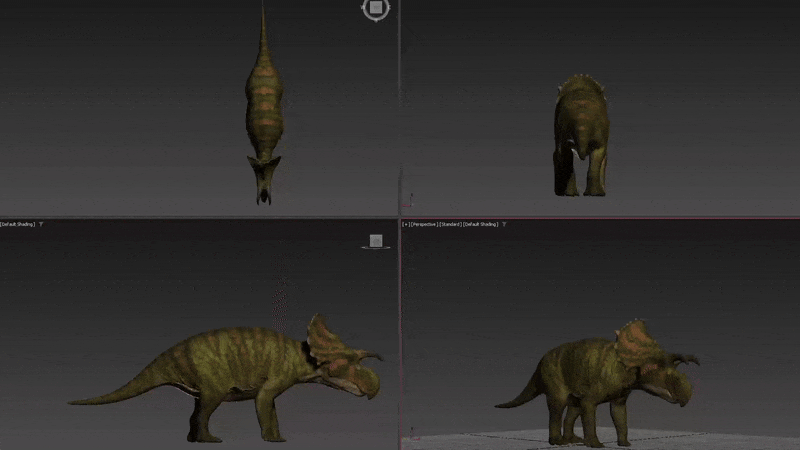This screenshot has height=450, width=800.
Task: Select the dinosaur model in rear view
Action: 582,135
